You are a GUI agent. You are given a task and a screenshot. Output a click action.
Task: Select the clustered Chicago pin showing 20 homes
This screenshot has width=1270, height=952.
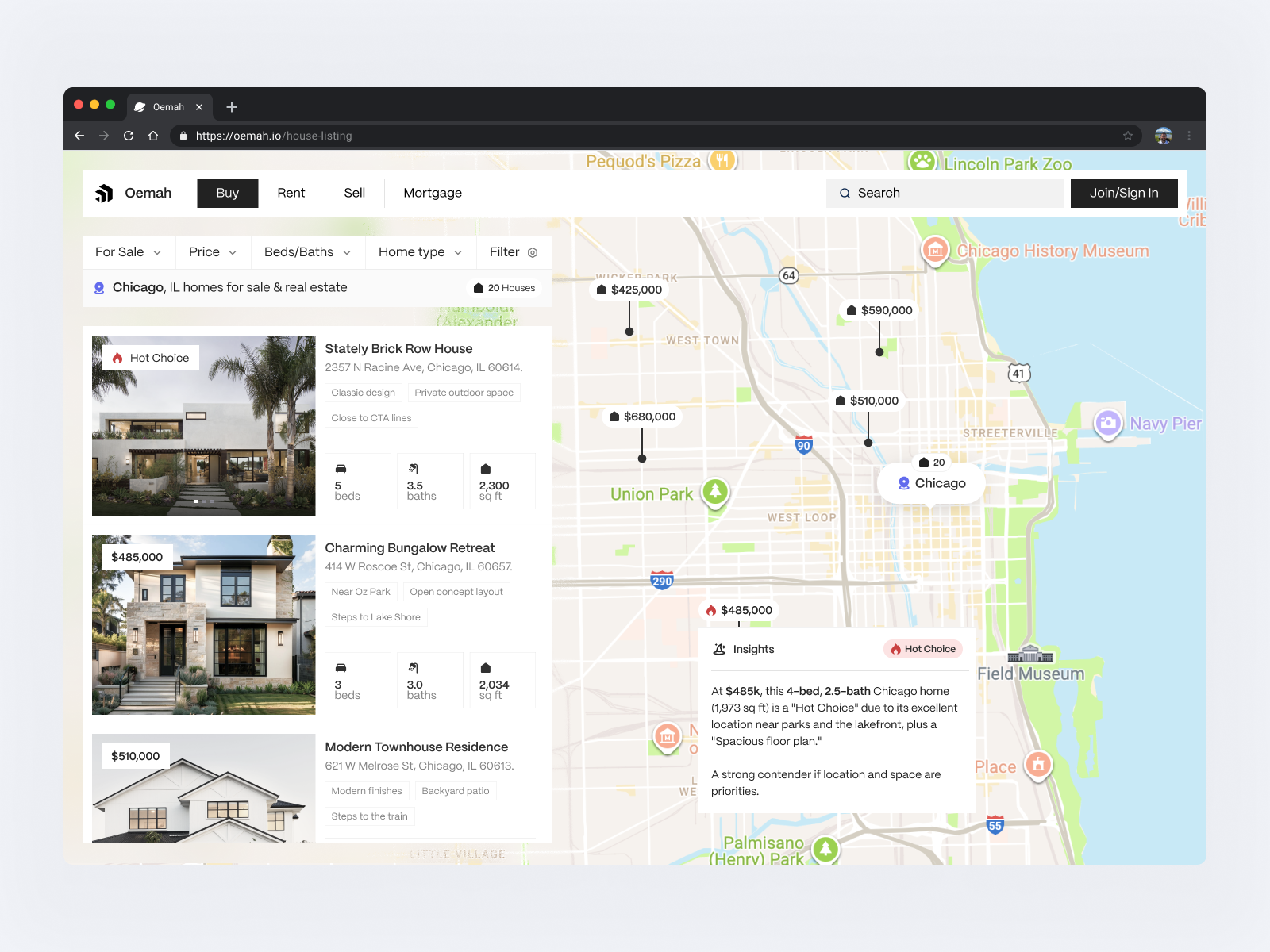pyautogui.click(x=930, y=482)
